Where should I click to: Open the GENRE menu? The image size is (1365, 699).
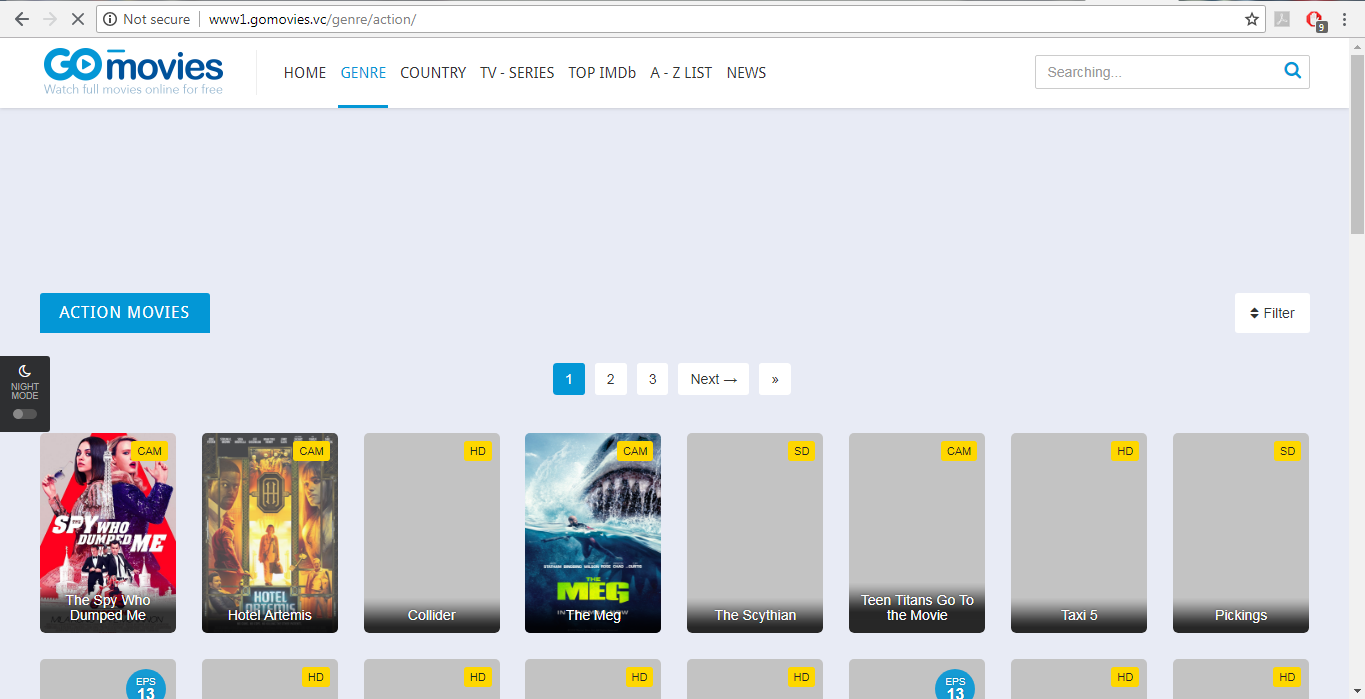(363, 72)
